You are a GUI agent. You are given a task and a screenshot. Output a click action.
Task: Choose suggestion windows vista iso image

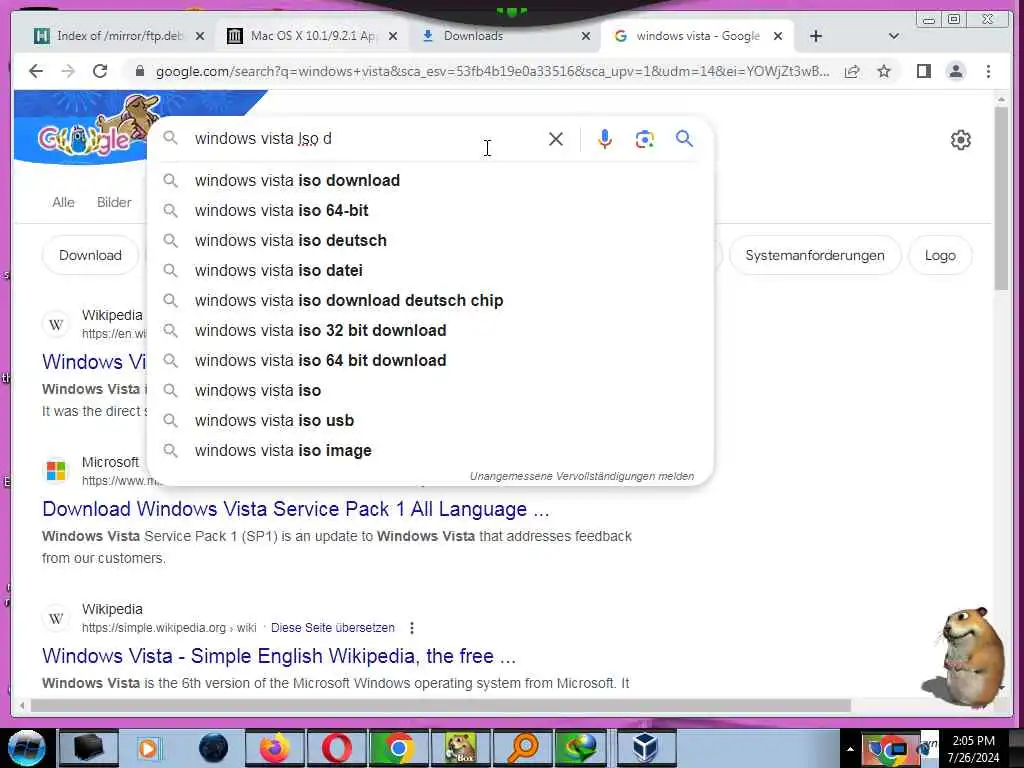(430, 451)
